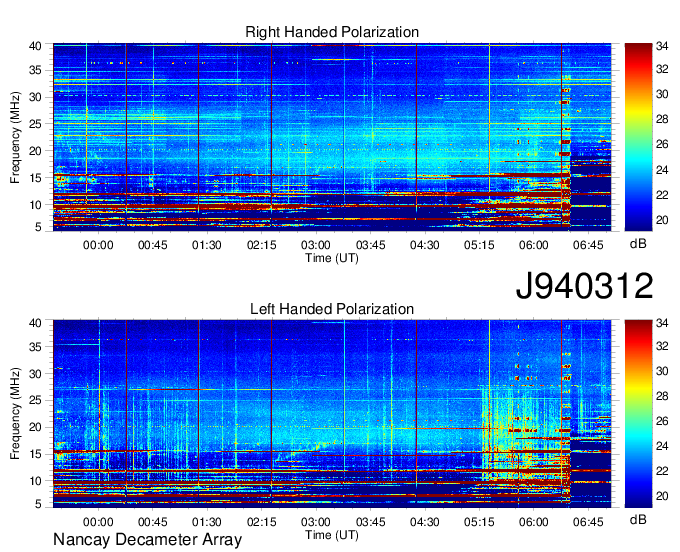
Task: Click the Right Handed spectrogram plot area
Action: [x=332, y=137]
